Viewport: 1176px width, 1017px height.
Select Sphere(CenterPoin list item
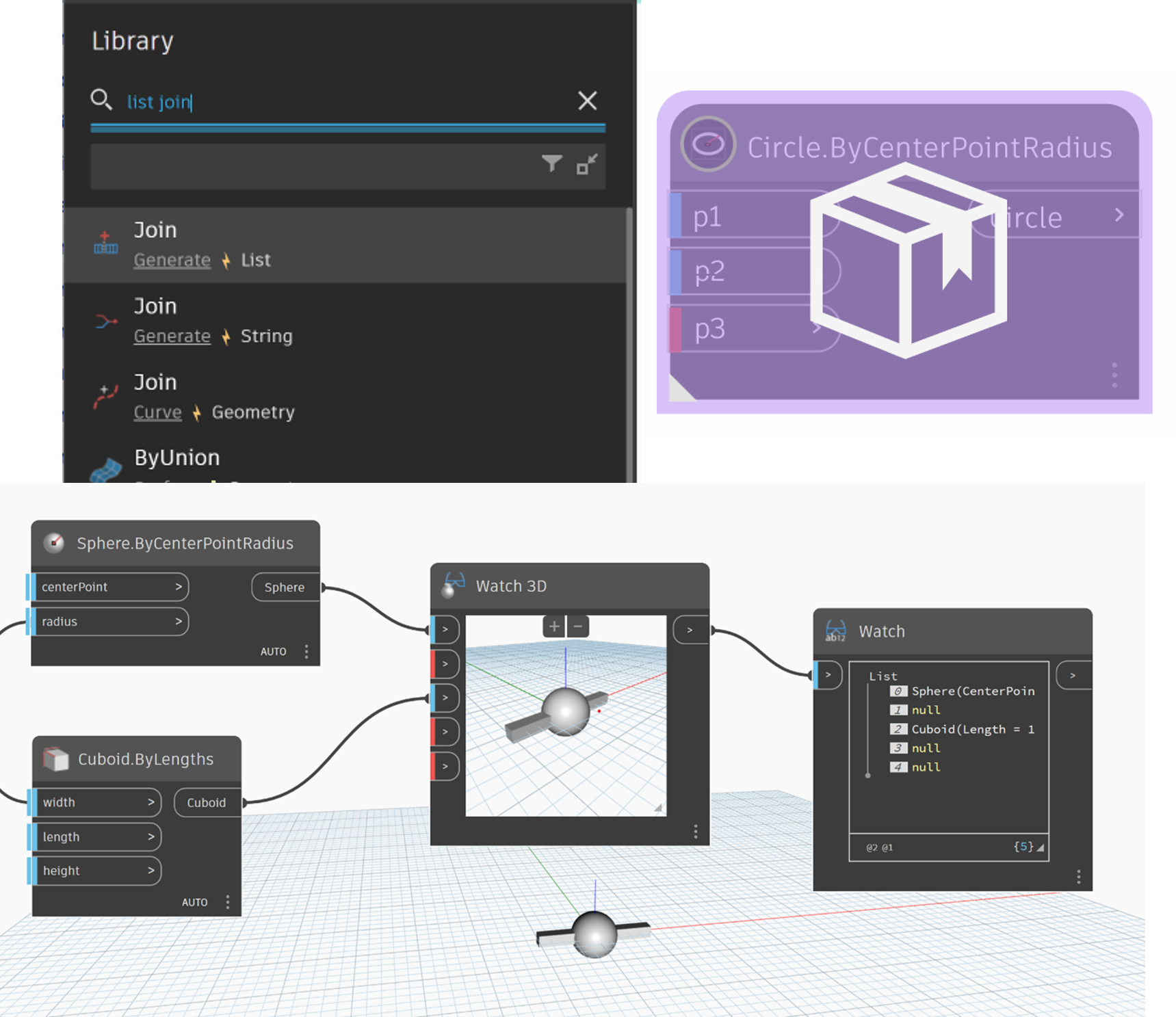(x=963, y=691)
